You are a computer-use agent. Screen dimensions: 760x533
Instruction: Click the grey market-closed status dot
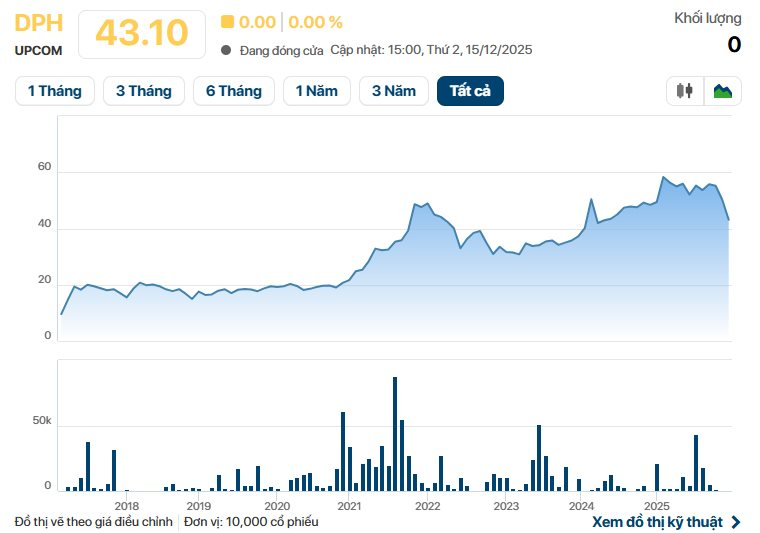pos(226,50)
